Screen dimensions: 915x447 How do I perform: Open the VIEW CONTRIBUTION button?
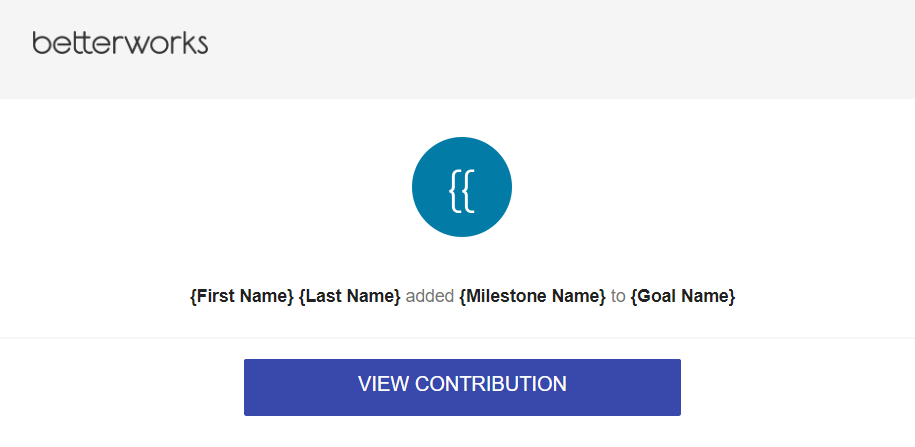click(462, 387)
